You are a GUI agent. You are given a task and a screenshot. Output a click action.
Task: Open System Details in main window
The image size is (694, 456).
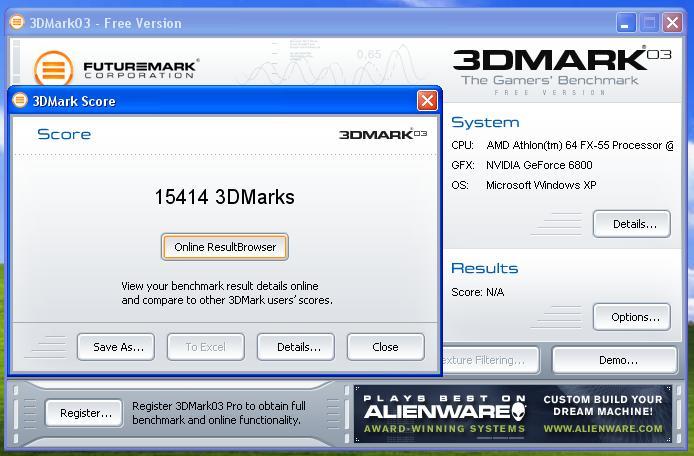coord(632,224)
